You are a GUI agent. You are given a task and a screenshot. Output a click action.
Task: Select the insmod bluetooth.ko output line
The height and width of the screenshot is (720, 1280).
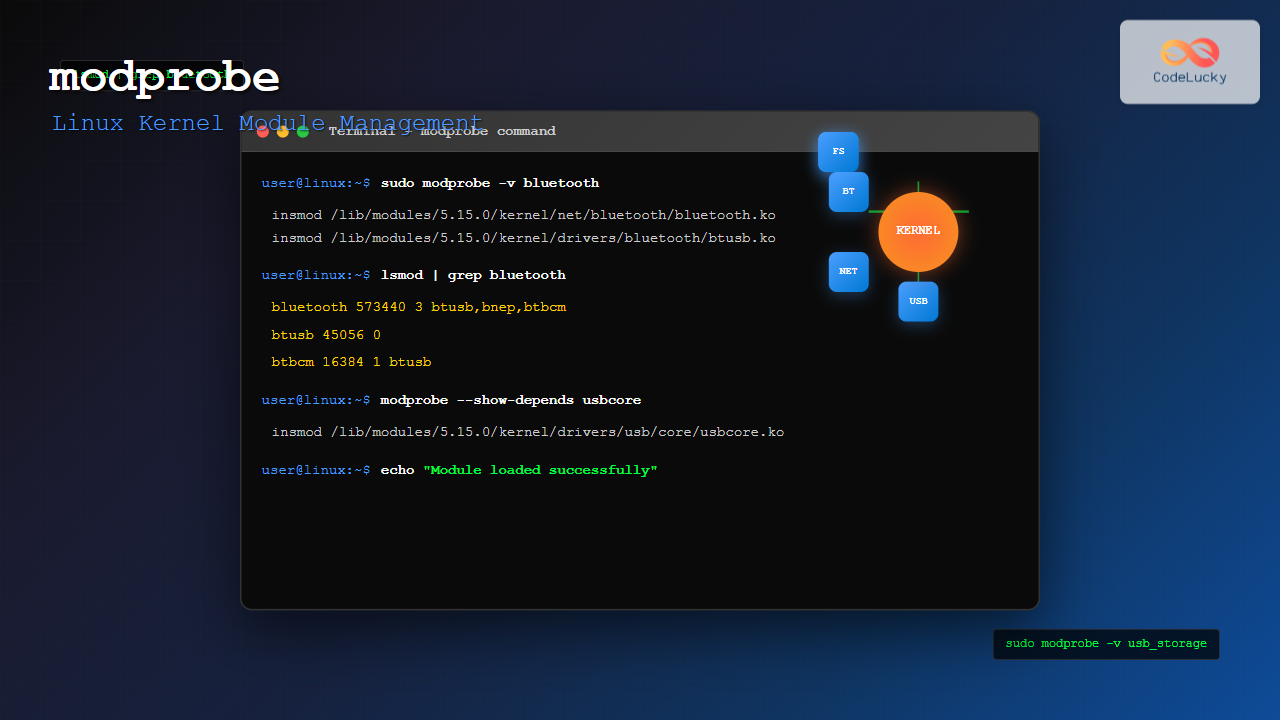point(523,215)
